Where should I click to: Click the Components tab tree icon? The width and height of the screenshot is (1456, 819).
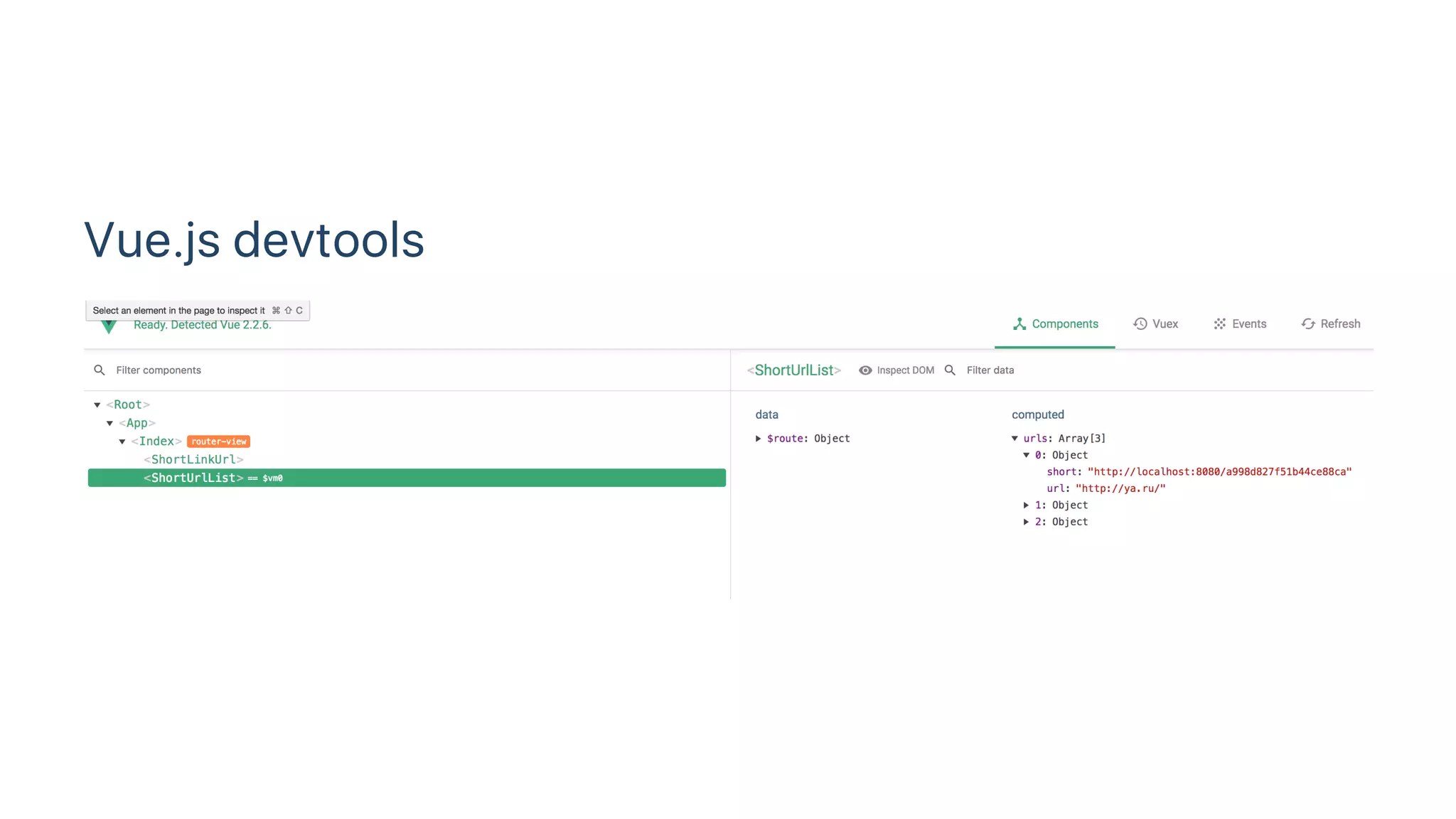click(x=1019, y=324)
